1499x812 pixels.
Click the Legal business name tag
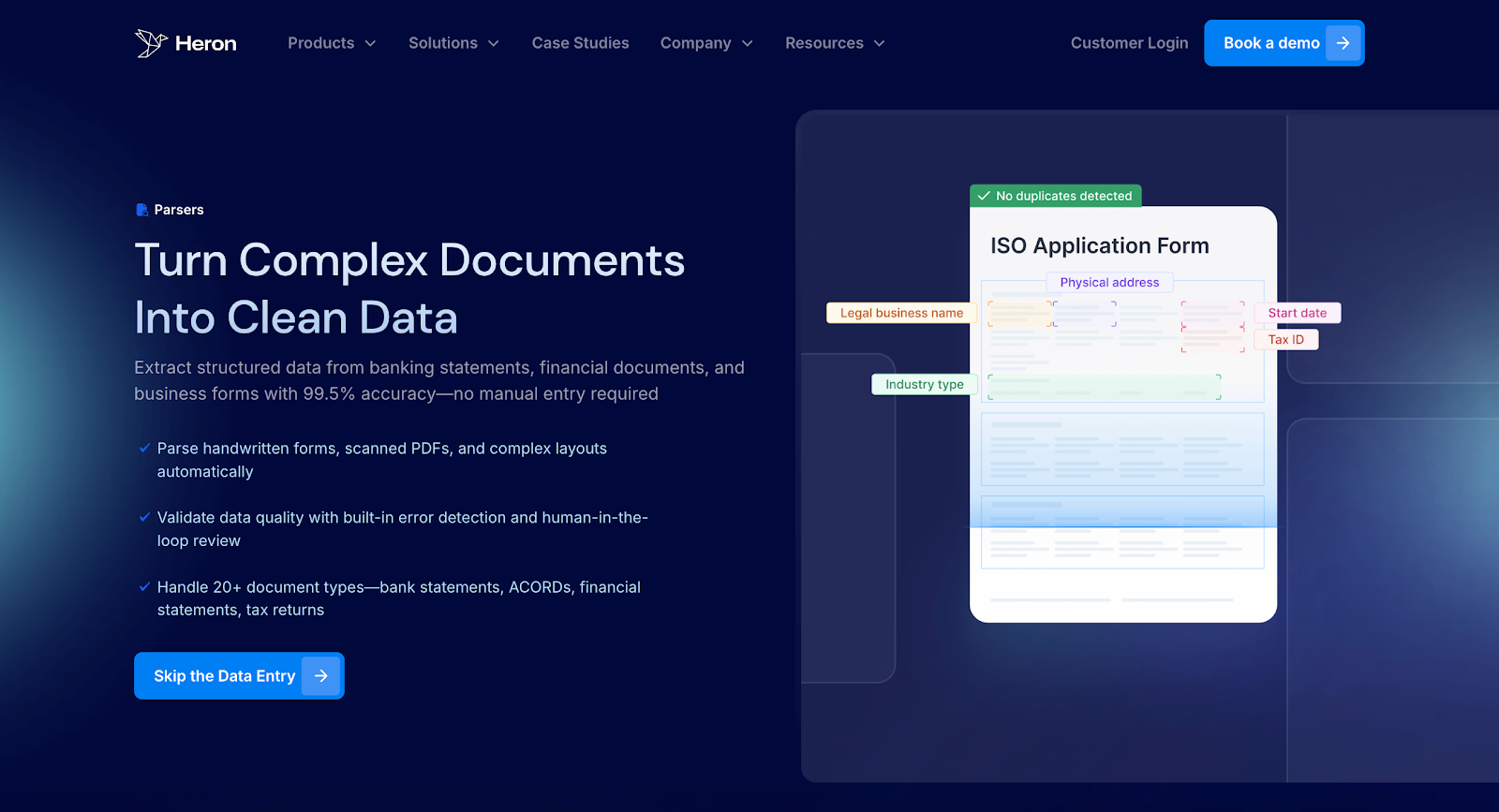click(901, 313)
